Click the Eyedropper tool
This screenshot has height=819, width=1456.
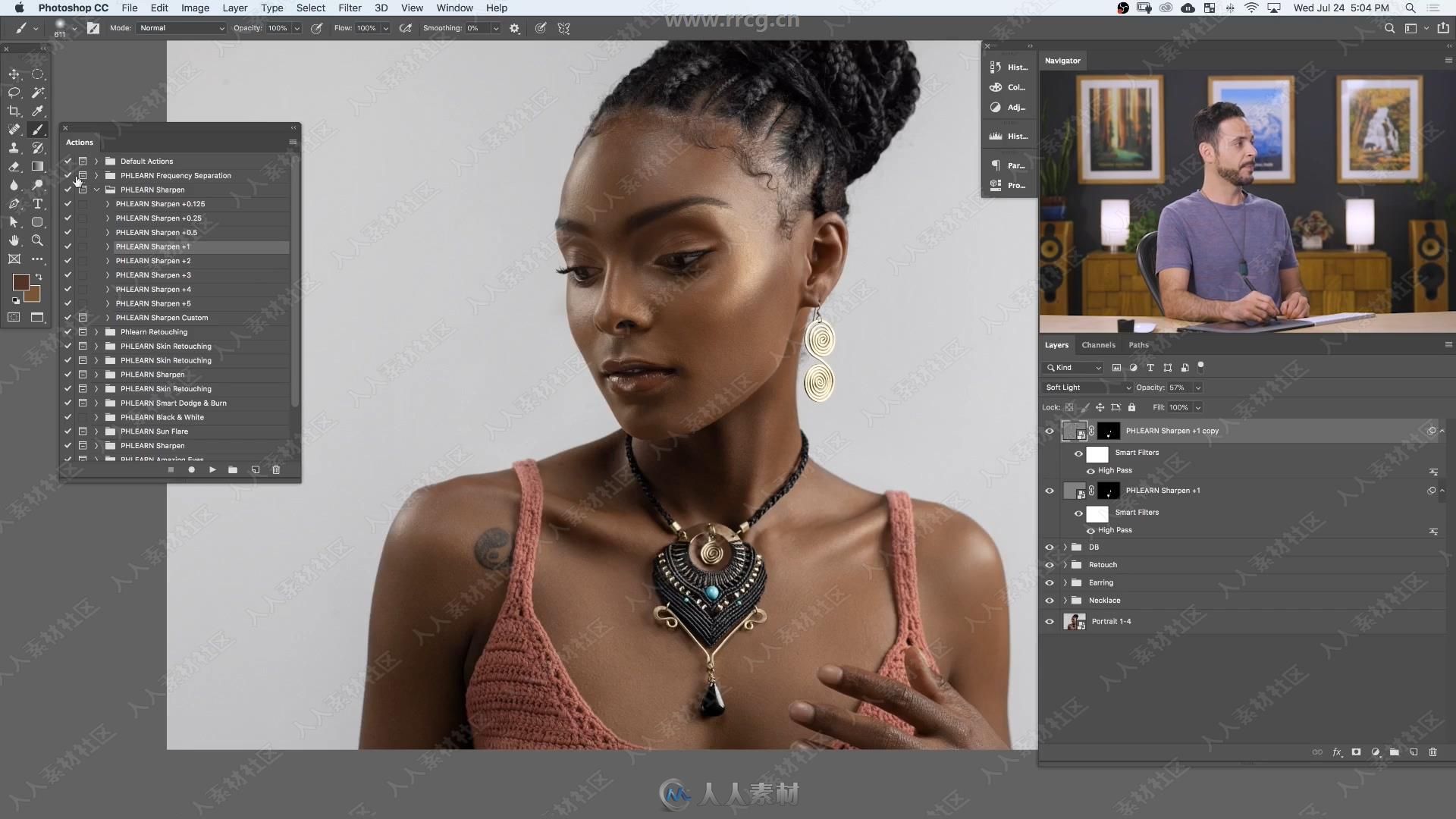tap(38, 111)
